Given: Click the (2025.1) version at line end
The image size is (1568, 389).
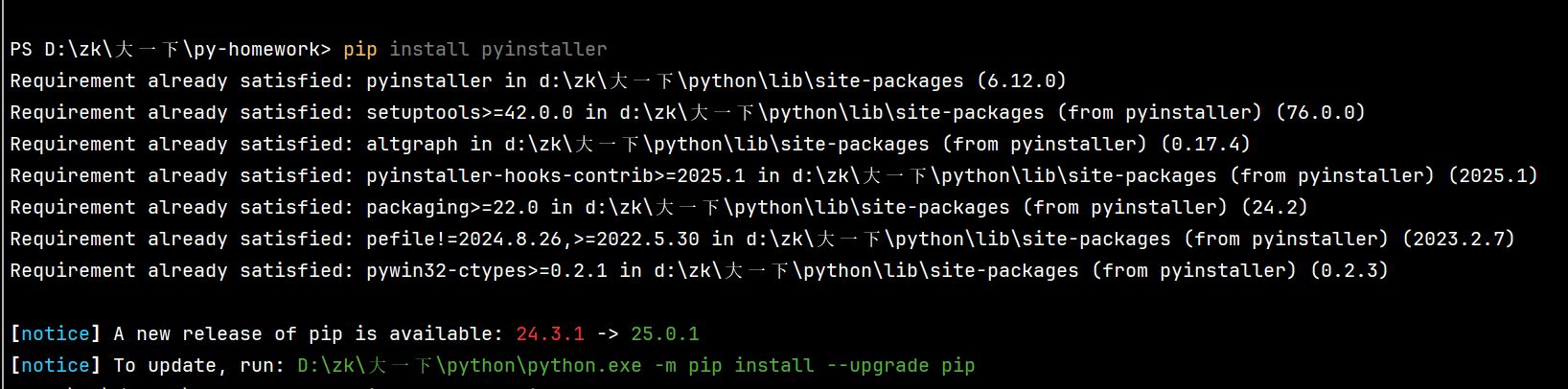Looking at the screenshot, I should (x=1493, y=175).
